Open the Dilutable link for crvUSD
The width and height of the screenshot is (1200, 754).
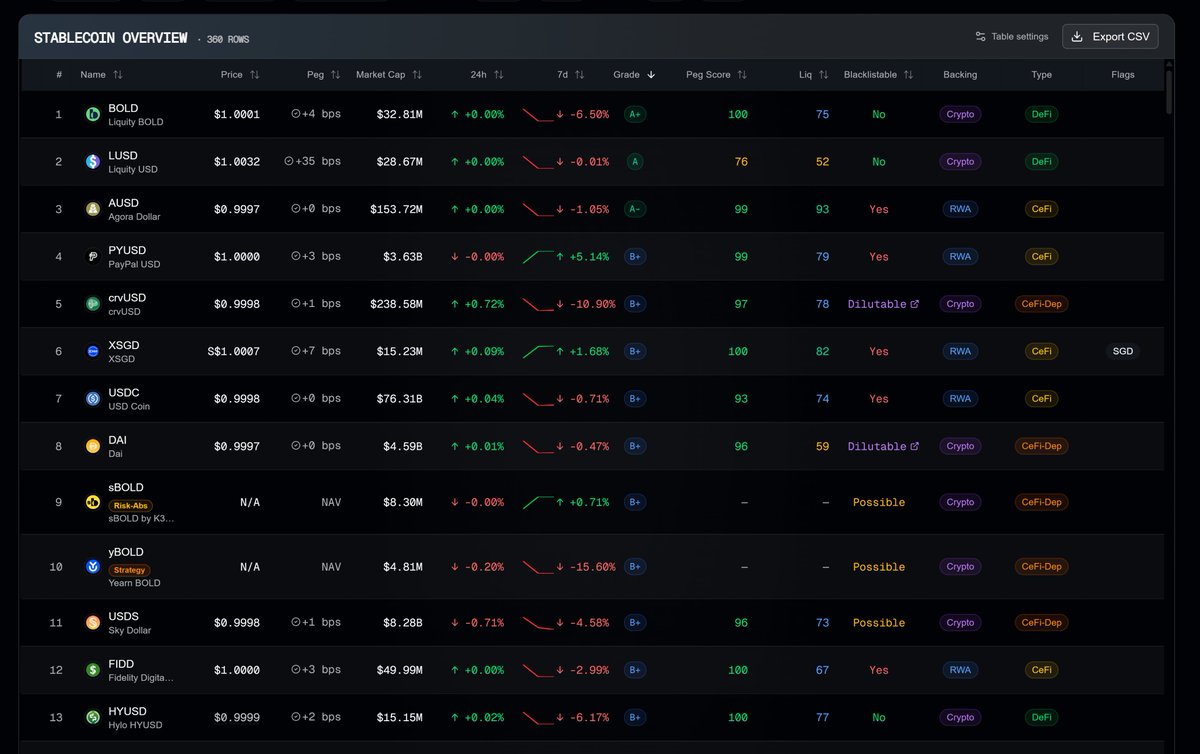[883, 304]
